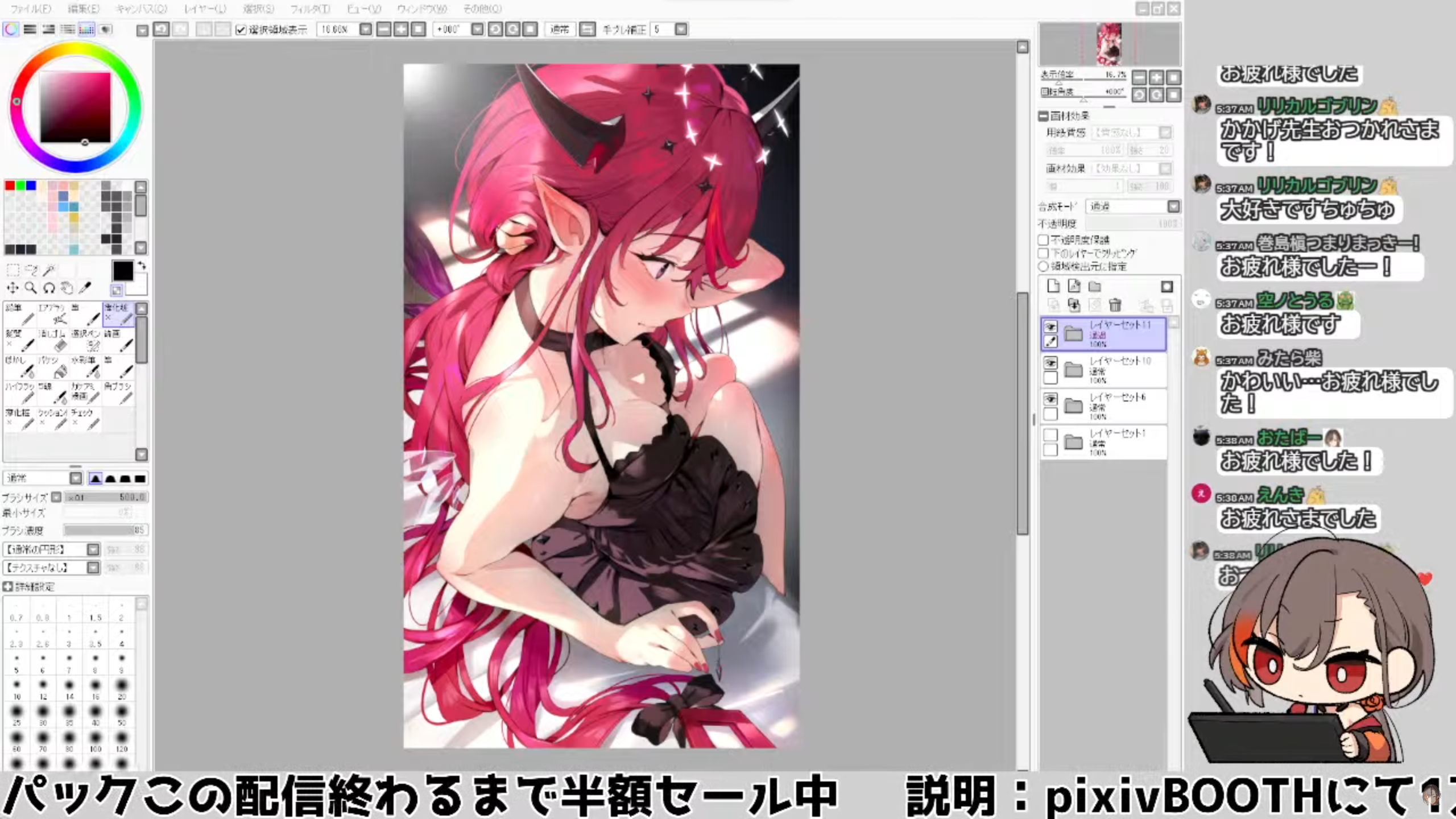The image size is (1456, 819).
Task: Select the rotate view tool
Action: click(49, 288)
